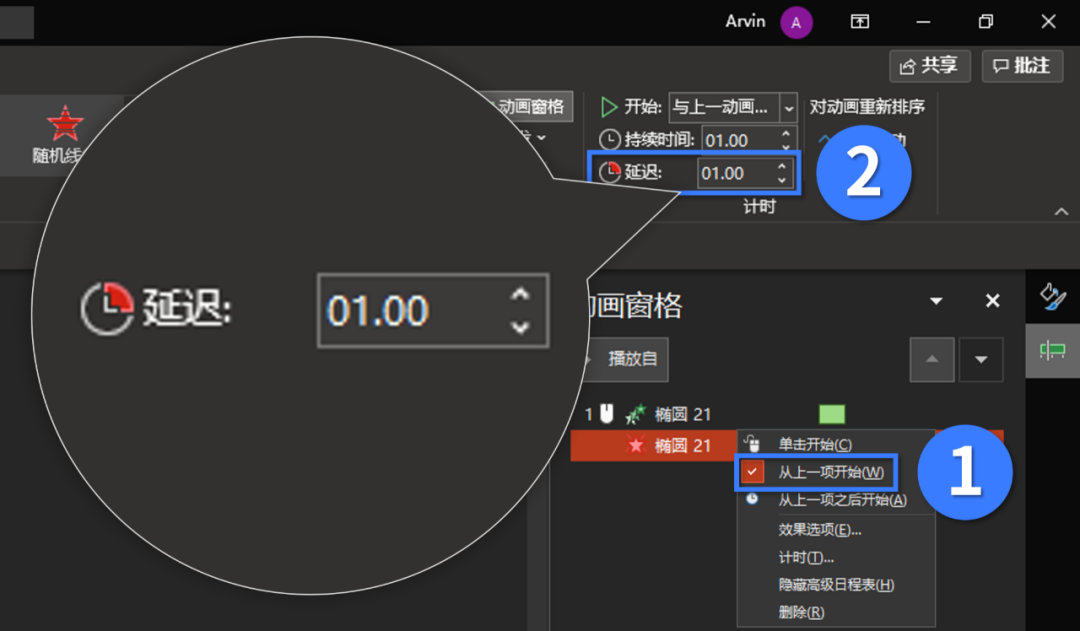
Task: Move animation earlier with up arrow button
Action: tap(932, 359)
